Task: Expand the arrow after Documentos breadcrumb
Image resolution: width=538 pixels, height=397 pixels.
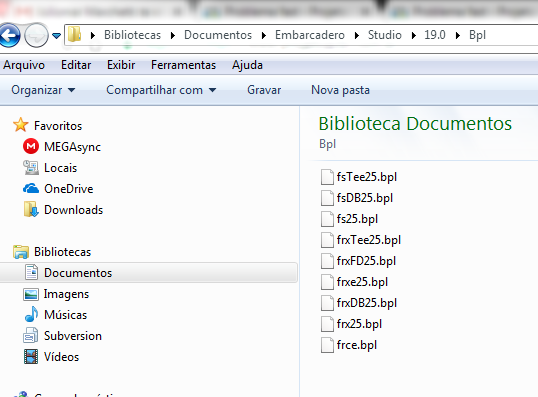Action: (264, 35)
